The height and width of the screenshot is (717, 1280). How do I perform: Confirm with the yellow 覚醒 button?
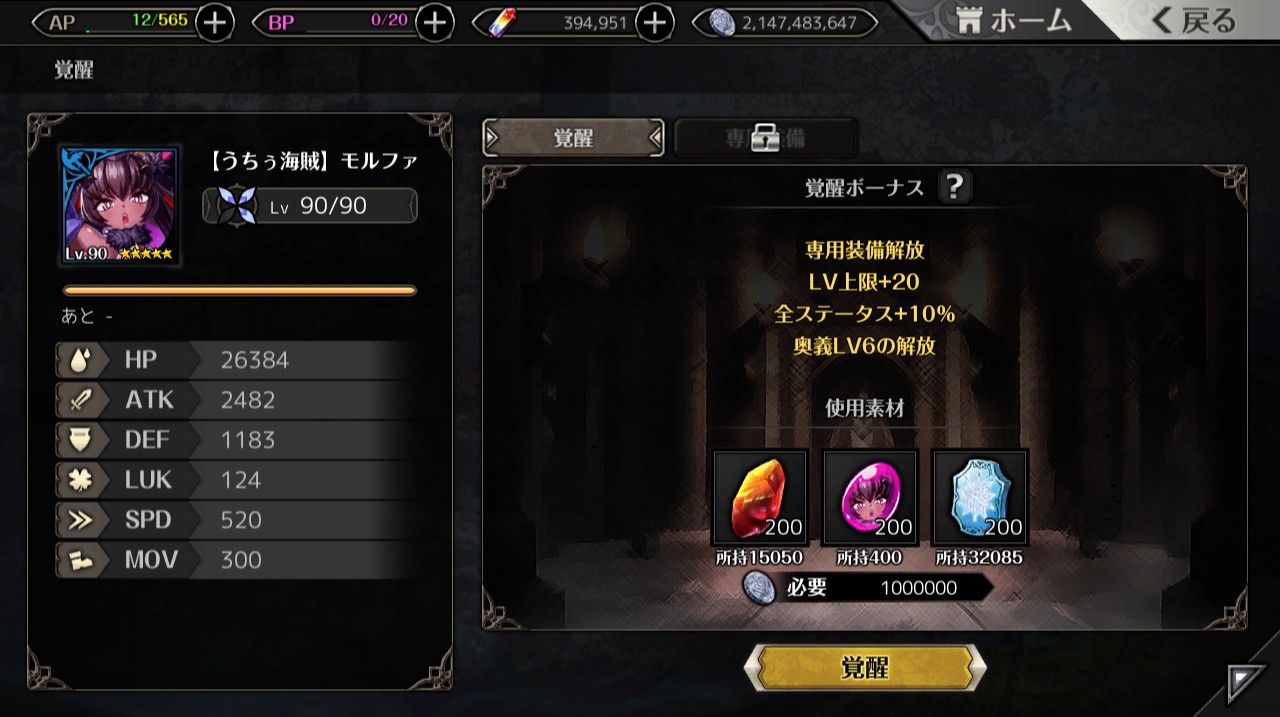pyautogui.click(x=865, y=668)
